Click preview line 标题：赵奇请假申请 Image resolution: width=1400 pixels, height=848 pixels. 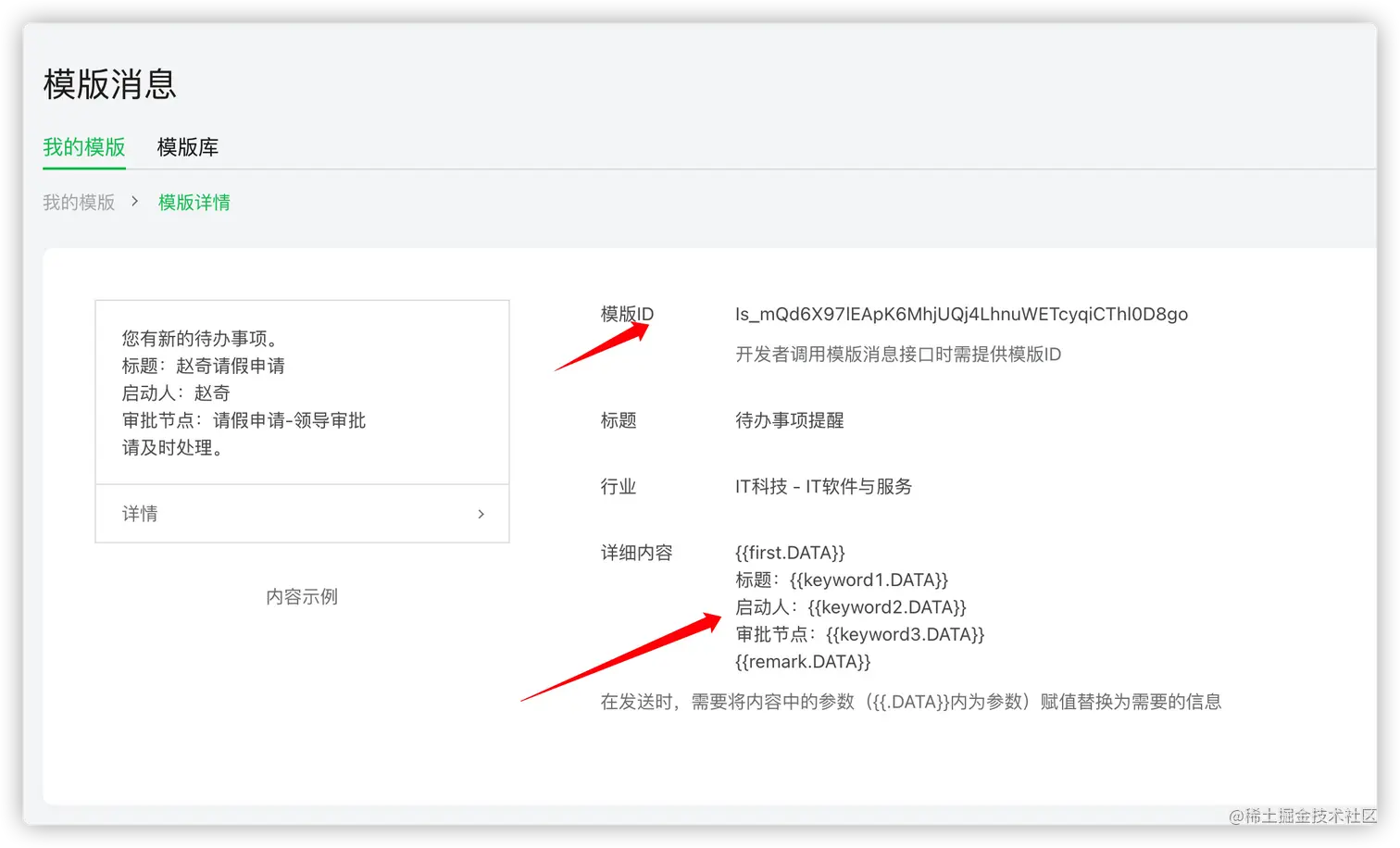coord(204,366)
